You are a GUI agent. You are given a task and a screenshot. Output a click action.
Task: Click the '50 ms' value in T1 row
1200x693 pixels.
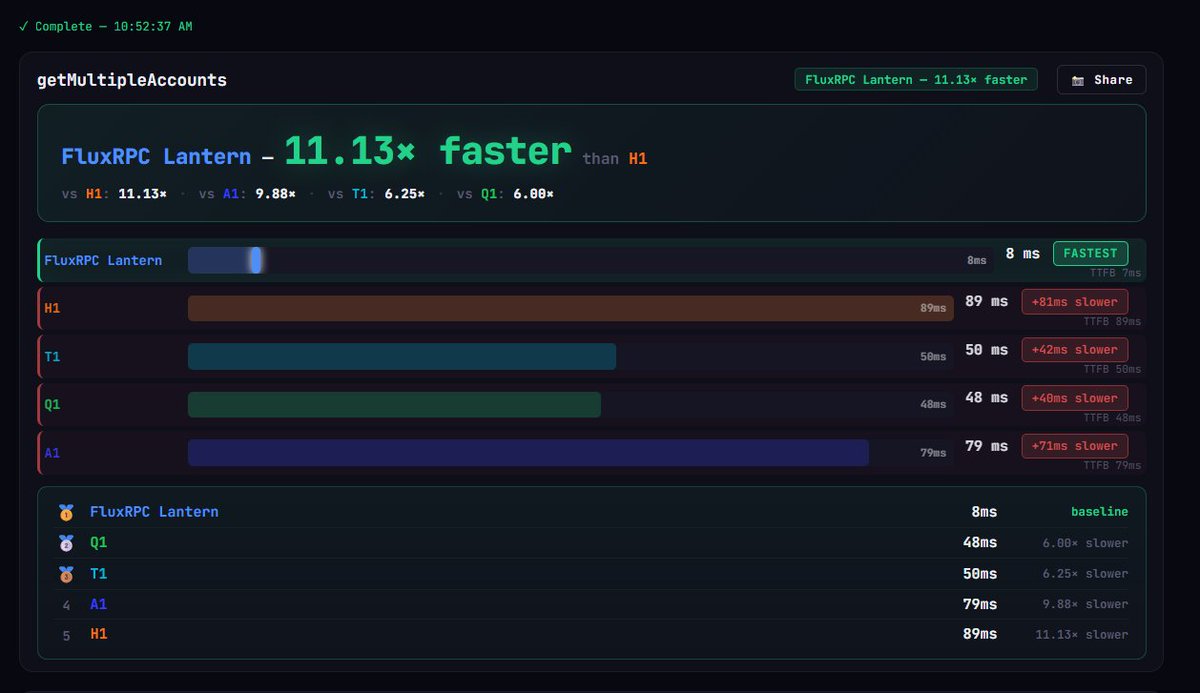[x=987, y=349]
